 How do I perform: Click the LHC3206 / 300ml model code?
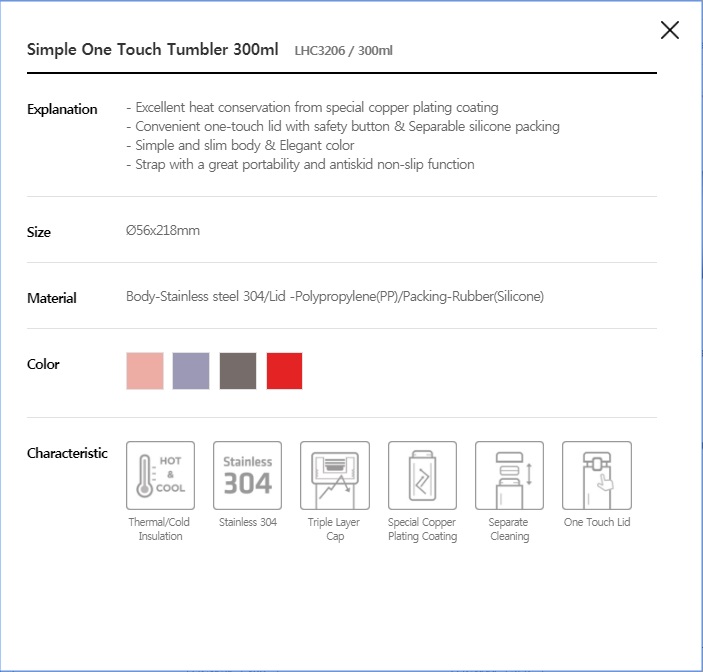tap(343, 51)
